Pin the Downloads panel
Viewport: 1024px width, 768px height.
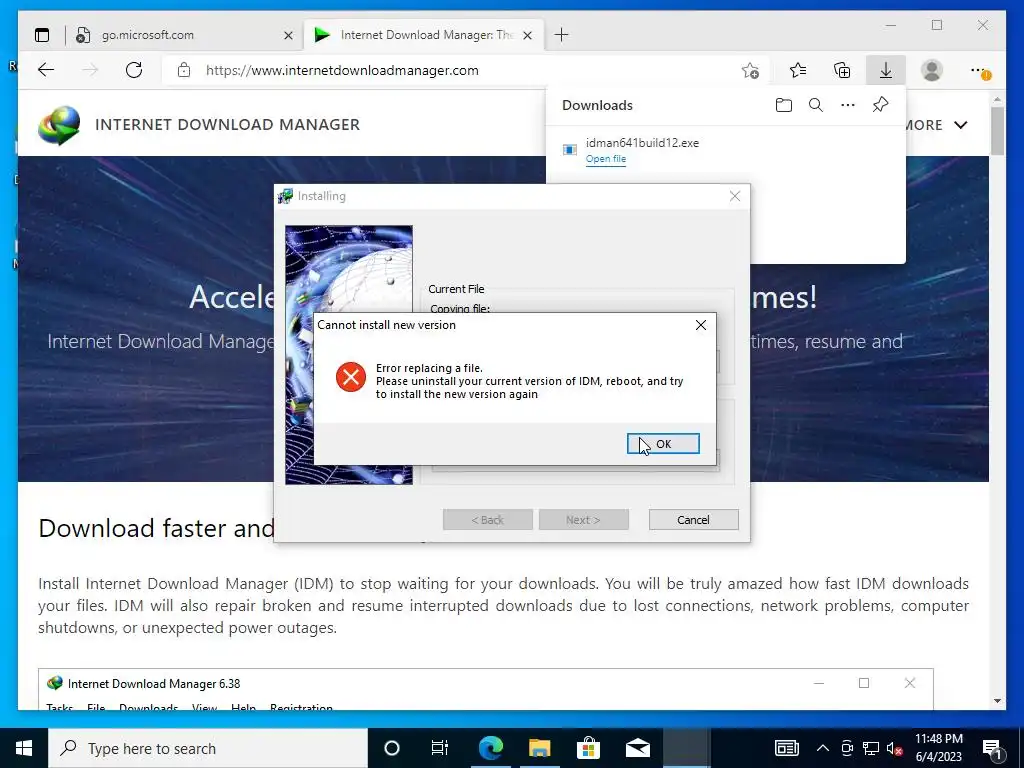pos(880,105)
